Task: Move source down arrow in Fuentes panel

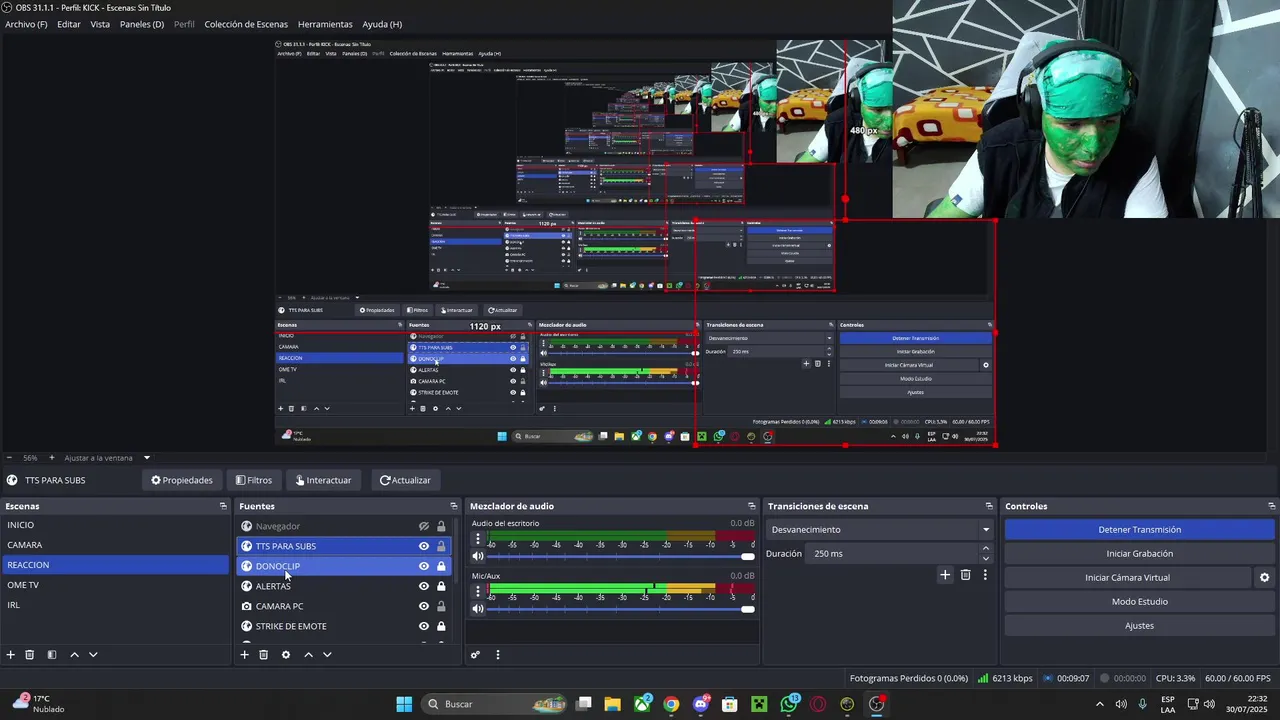Action: (x=327, y=655)
